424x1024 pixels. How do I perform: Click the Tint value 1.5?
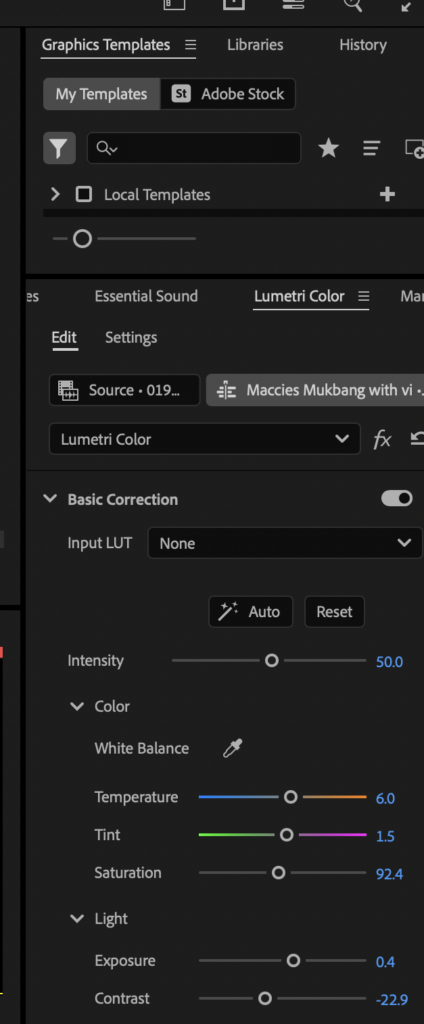tap(385, 836)
